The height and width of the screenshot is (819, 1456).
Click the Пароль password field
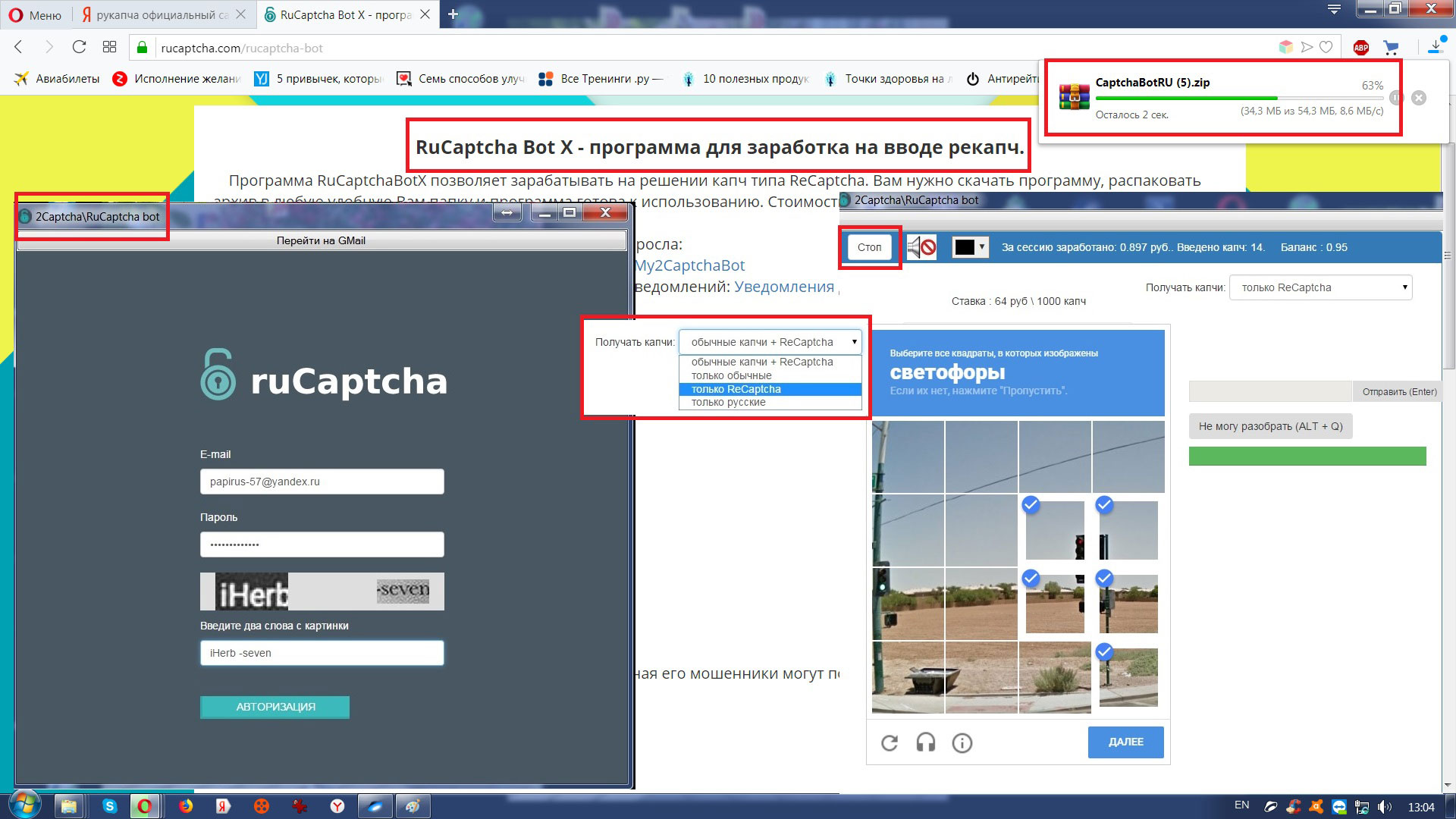(x=322, y=544)
